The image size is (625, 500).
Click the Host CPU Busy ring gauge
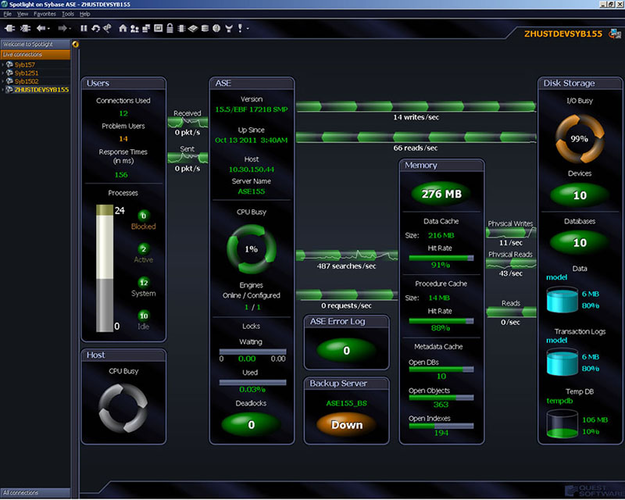[123, 408]
